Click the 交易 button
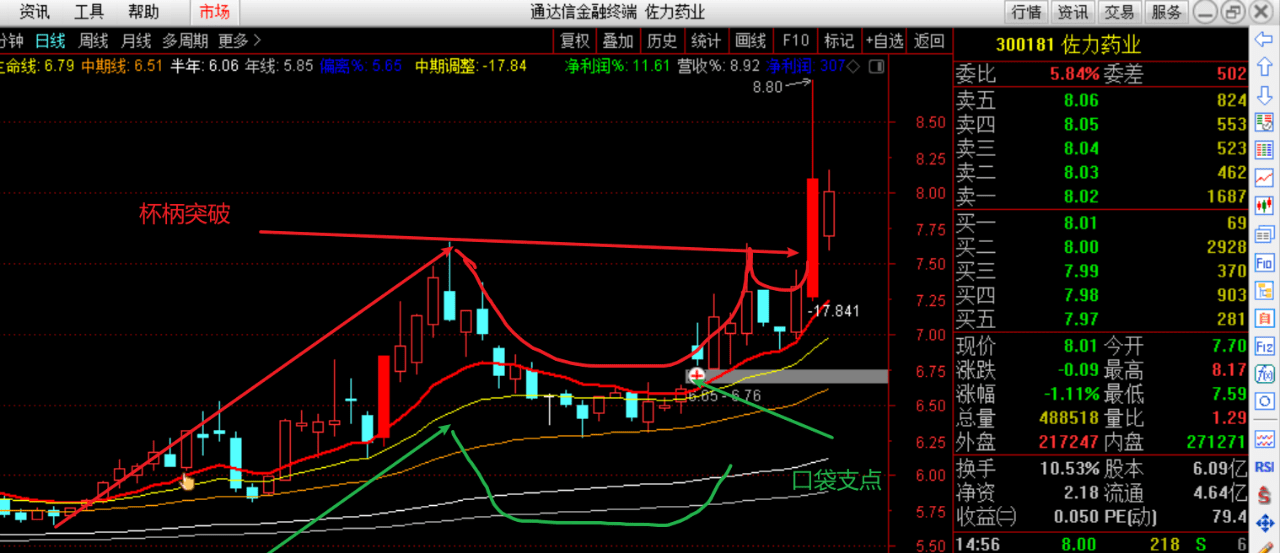This screenshot has height=553, width=1280. [x=1119, y=12]
